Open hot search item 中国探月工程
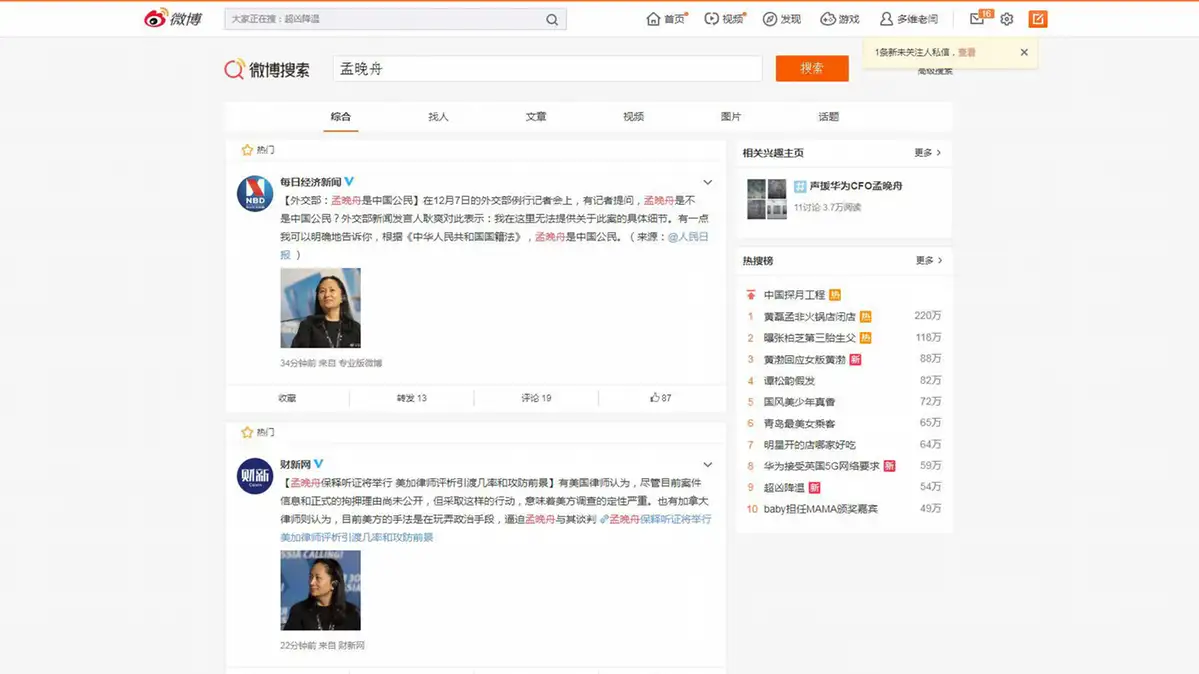 (794, 295)
